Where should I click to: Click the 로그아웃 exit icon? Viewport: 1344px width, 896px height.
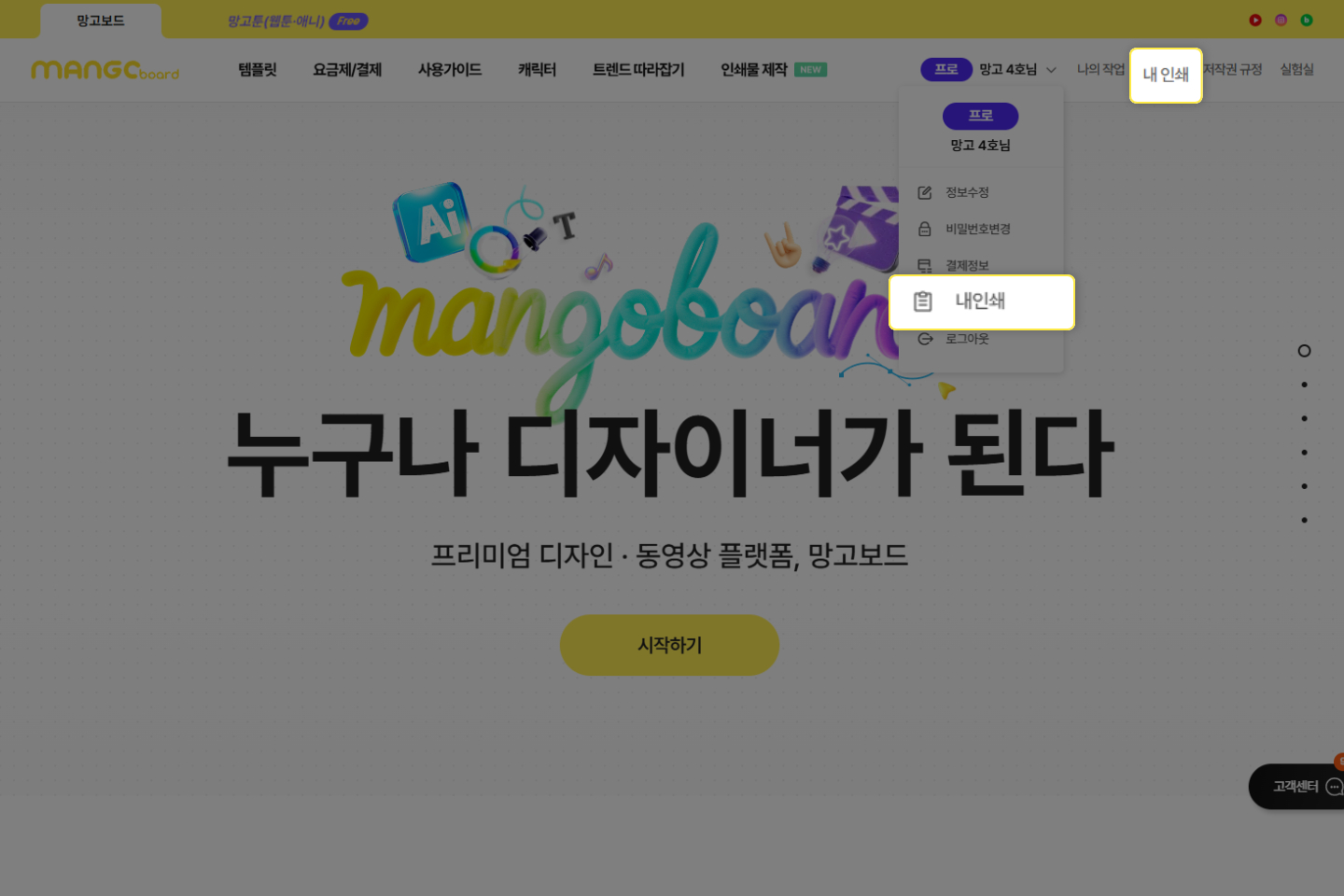click(925, 339)
